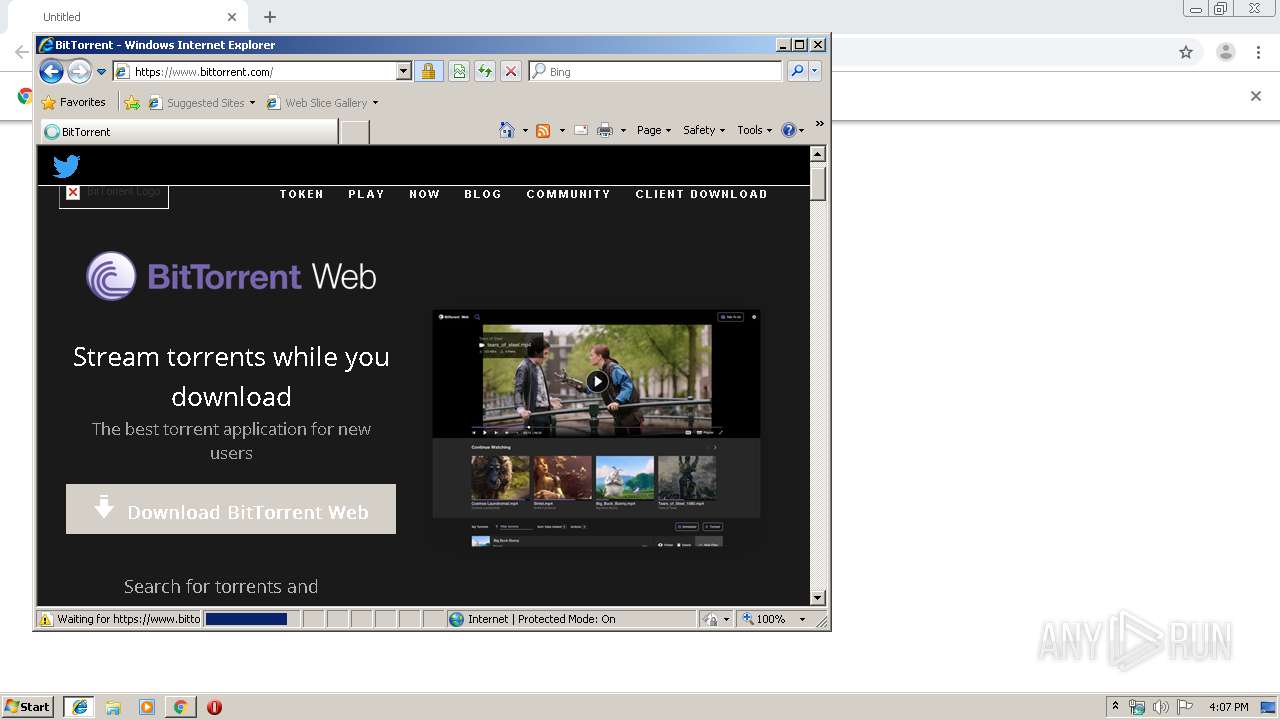Refresh the page in Internet Explorer
1280x720 pixels.
[485, 72]
